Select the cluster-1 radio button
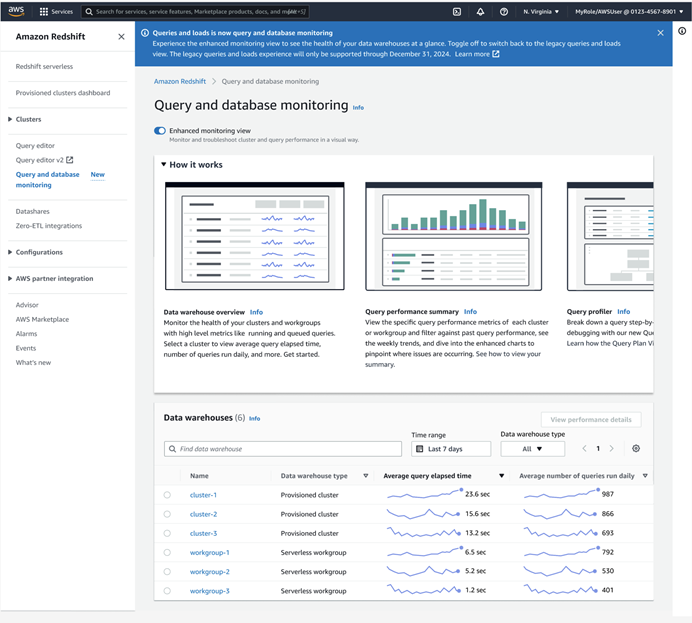This screenshot has width=692, height=623. click(x=167, y=495)
